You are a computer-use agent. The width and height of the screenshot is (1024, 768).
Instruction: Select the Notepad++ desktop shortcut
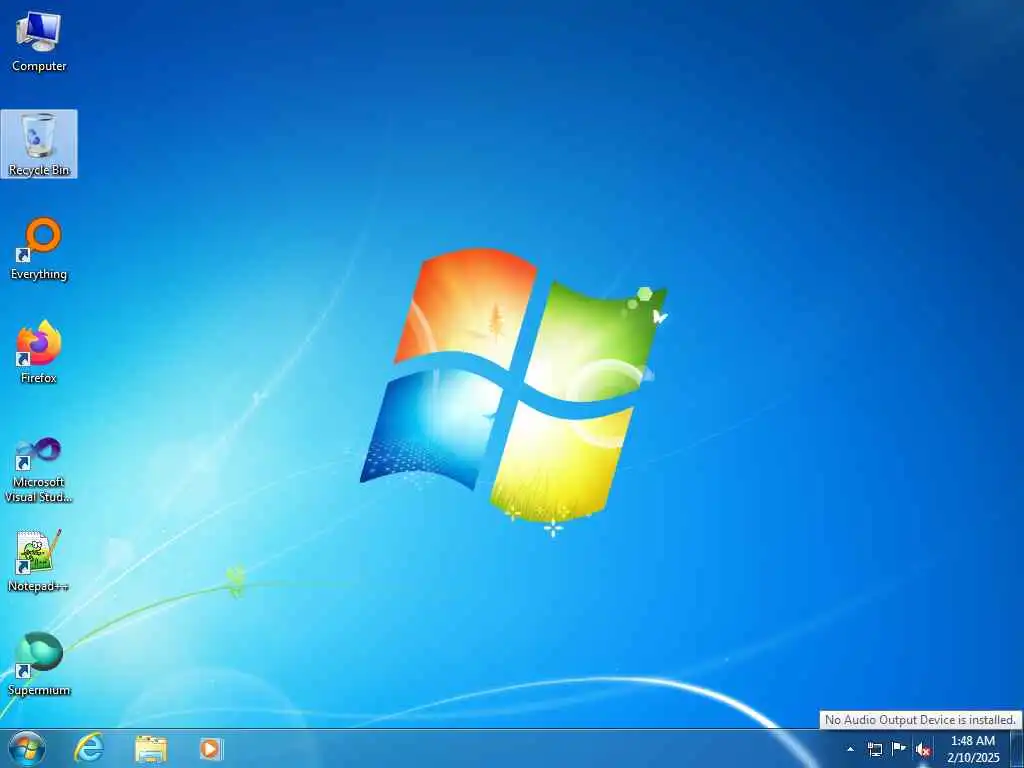click(x=39, y=560)
